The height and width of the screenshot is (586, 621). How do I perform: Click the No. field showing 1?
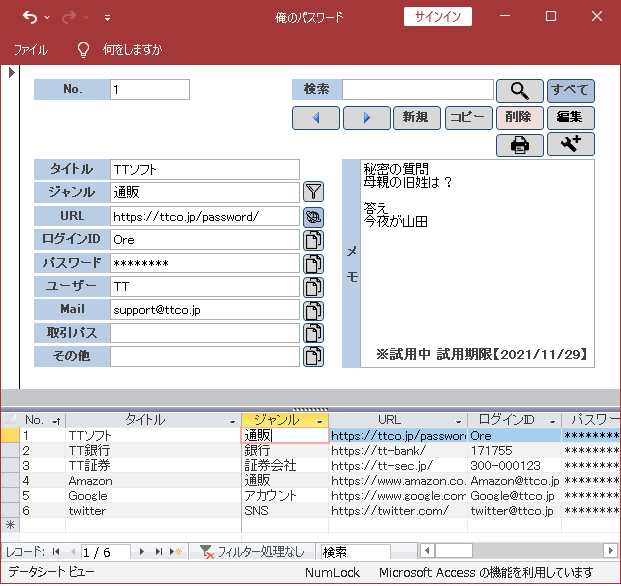150,89
